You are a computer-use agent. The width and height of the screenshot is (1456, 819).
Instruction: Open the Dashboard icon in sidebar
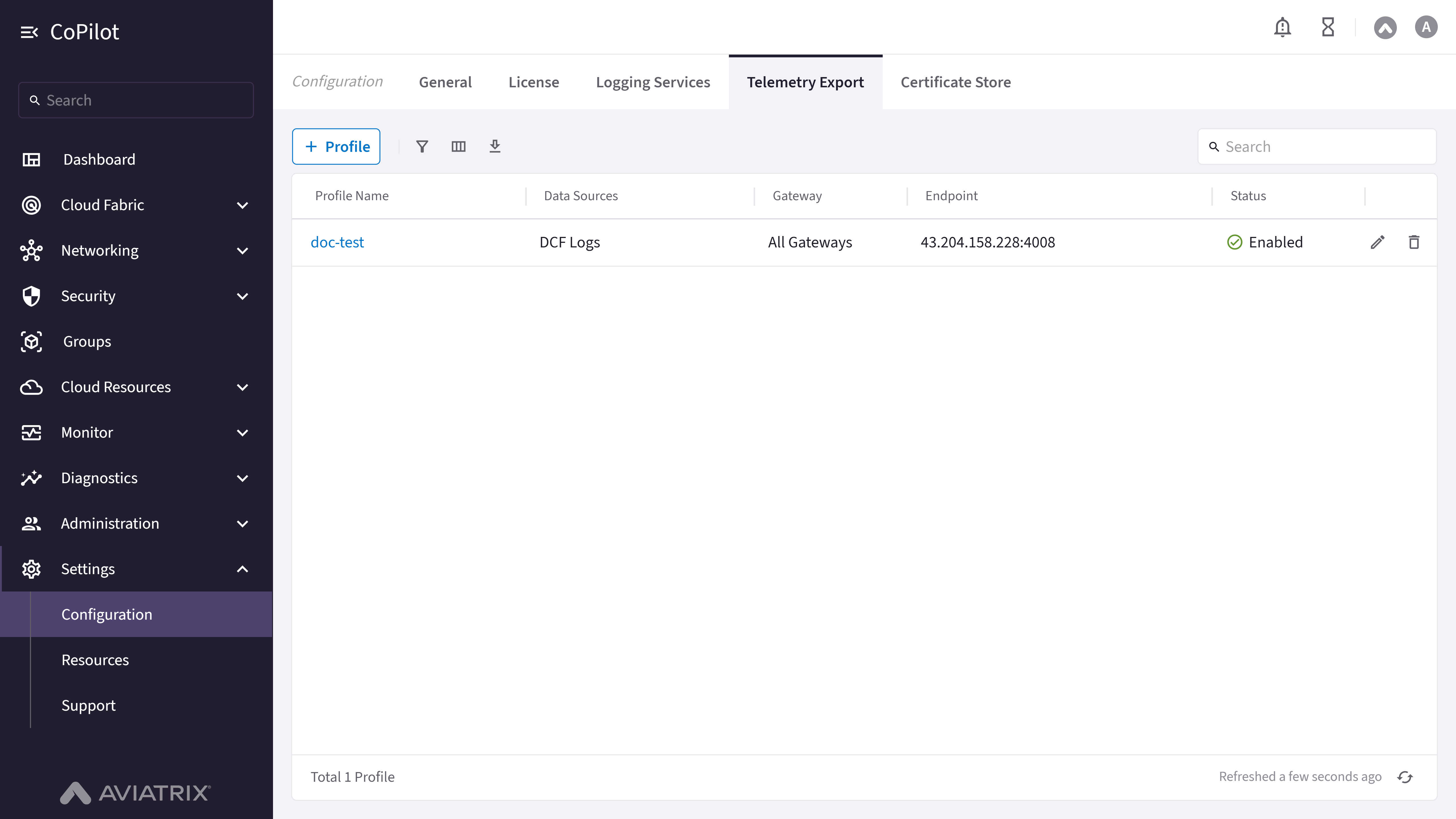(31, 159)
